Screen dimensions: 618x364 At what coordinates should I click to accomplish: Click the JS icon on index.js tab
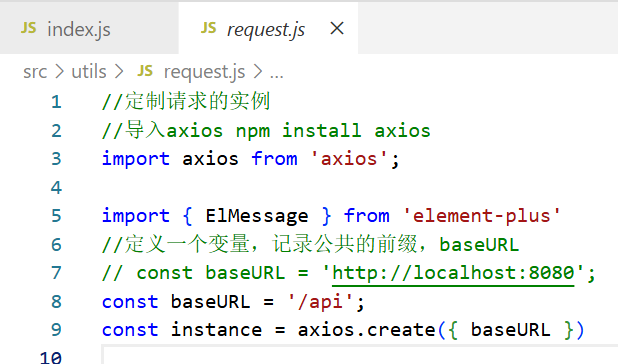coord(28,28)
